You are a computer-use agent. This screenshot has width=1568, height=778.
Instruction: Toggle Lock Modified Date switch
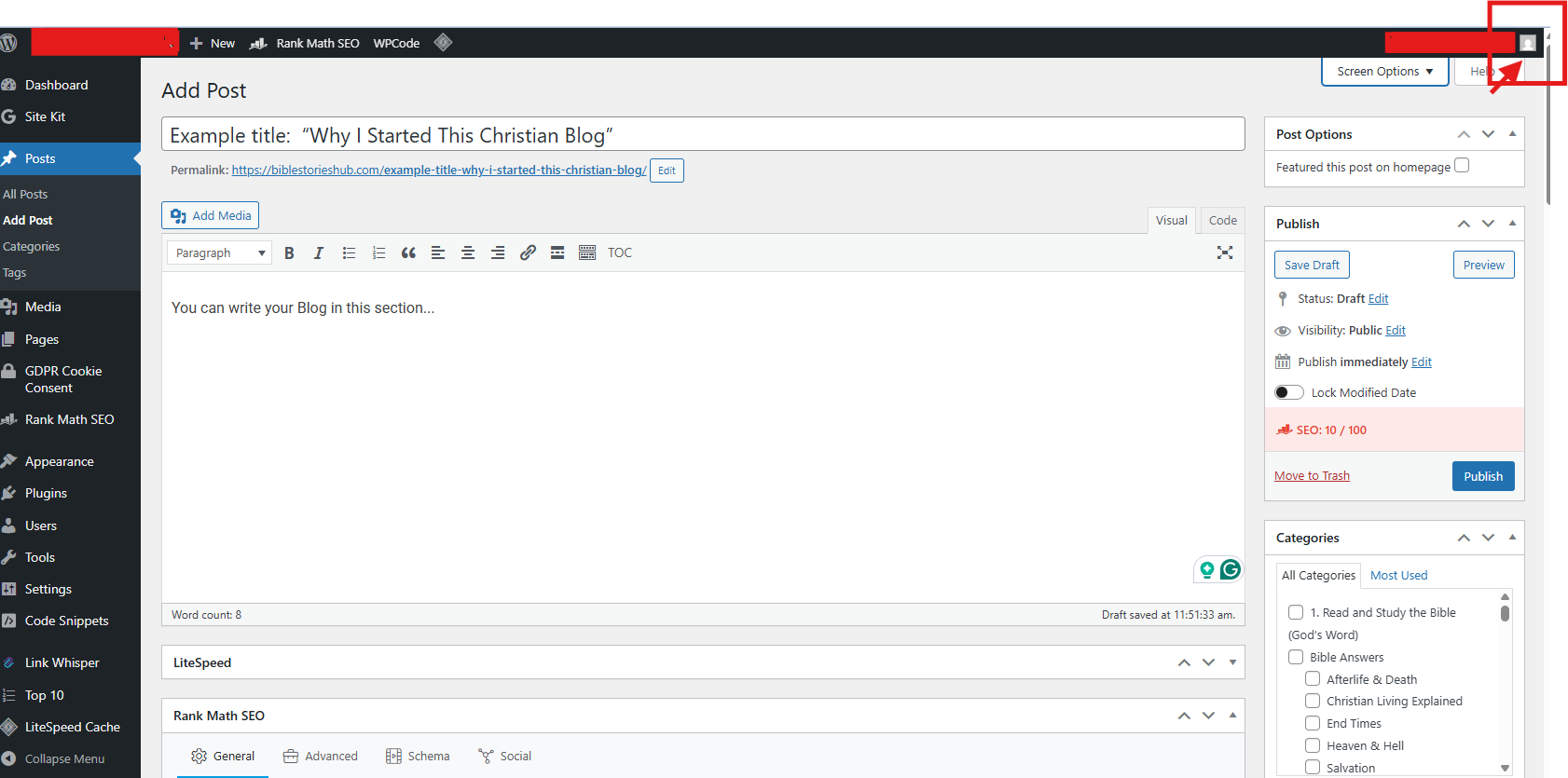tap(1289, 392)
